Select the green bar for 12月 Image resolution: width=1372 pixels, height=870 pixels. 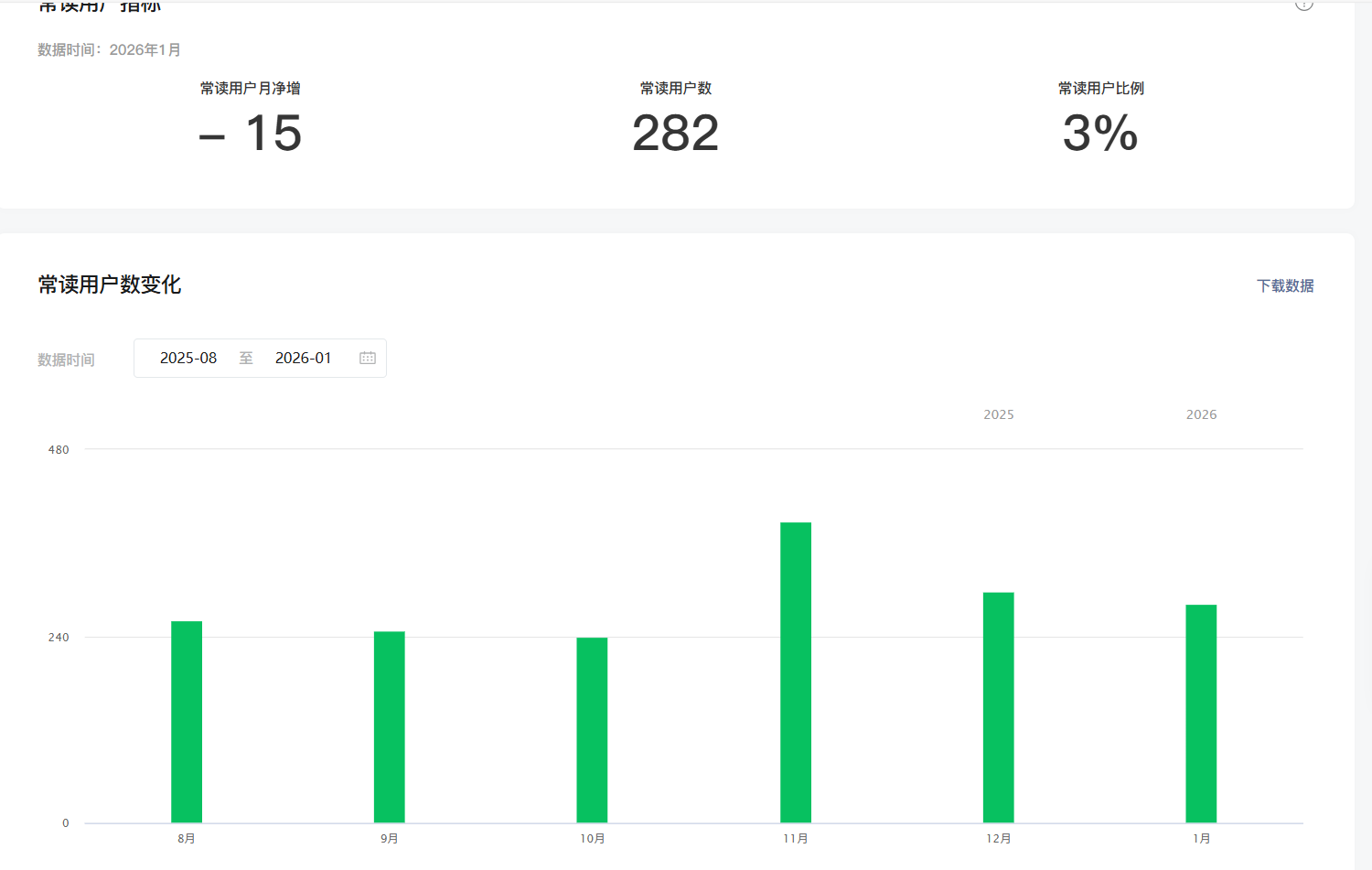(x=999, y=707)
